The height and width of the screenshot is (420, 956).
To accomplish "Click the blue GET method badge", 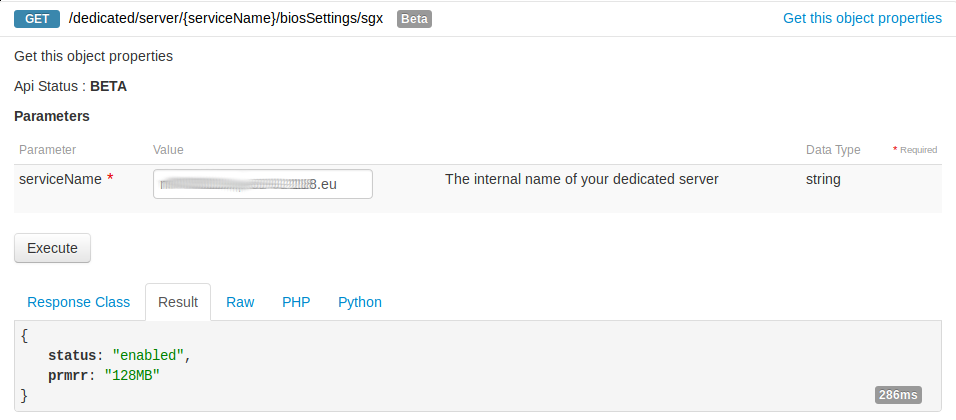I will 37,18.
